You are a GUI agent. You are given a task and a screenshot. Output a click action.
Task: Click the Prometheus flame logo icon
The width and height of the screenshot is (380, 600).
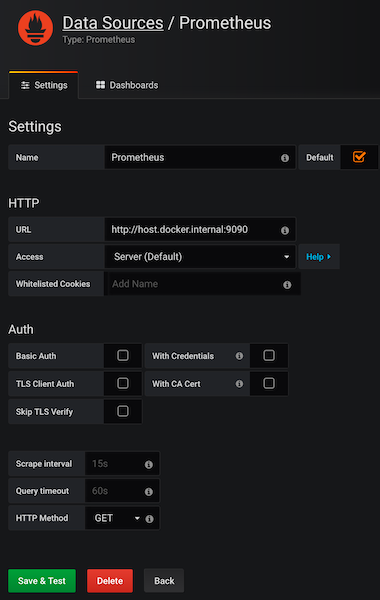[x=36, y=28]
